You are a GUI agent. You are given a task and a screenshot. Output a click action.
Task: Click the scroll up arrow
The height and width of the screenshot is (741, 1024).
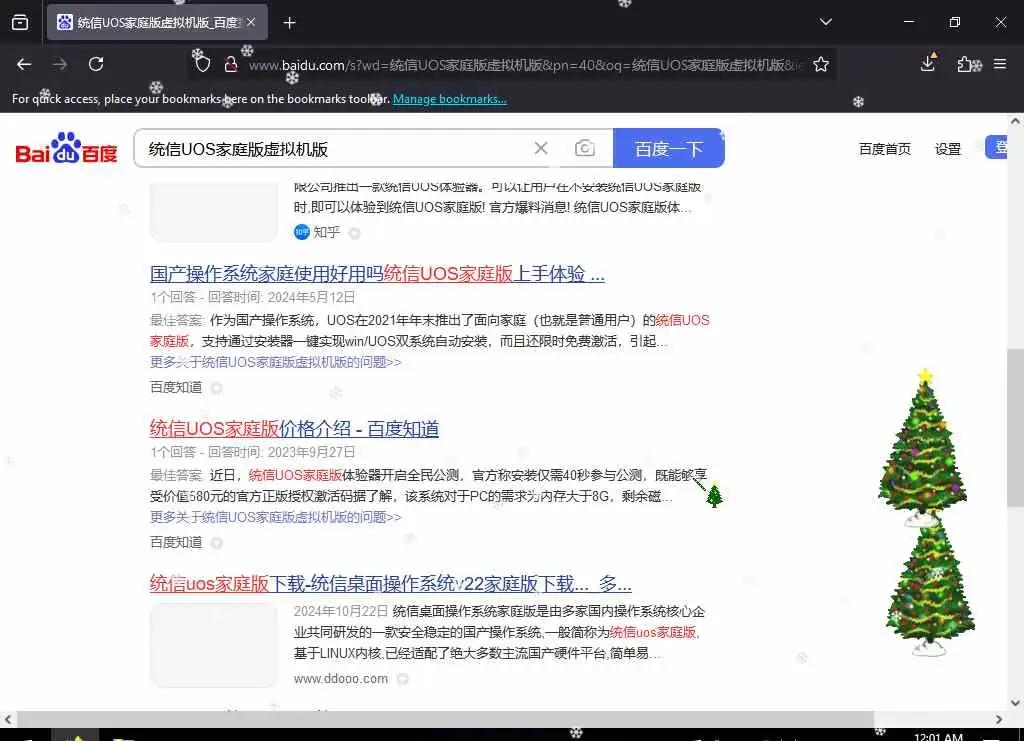pyautogui.click(x=1015, y=121)
